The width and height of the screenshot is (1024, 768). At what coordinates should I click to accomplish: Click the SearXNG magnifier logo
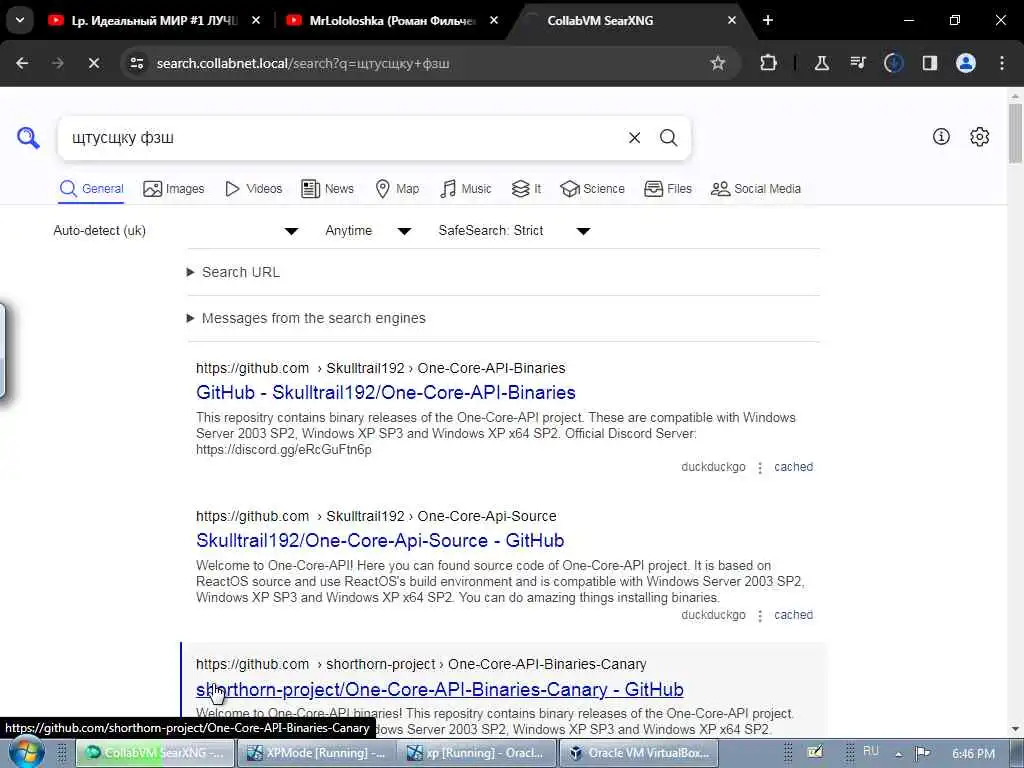[x=28, y=138]
